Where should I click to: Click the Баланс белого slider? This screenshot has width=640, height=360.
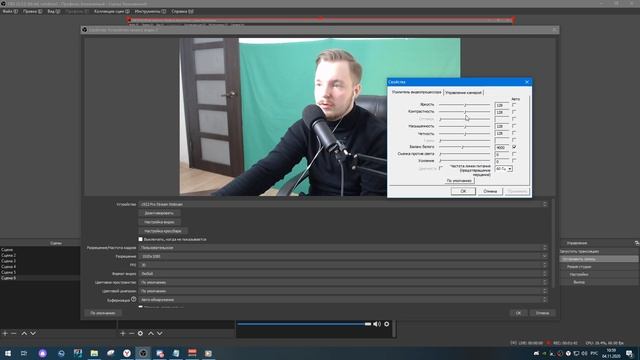[464, 147]
